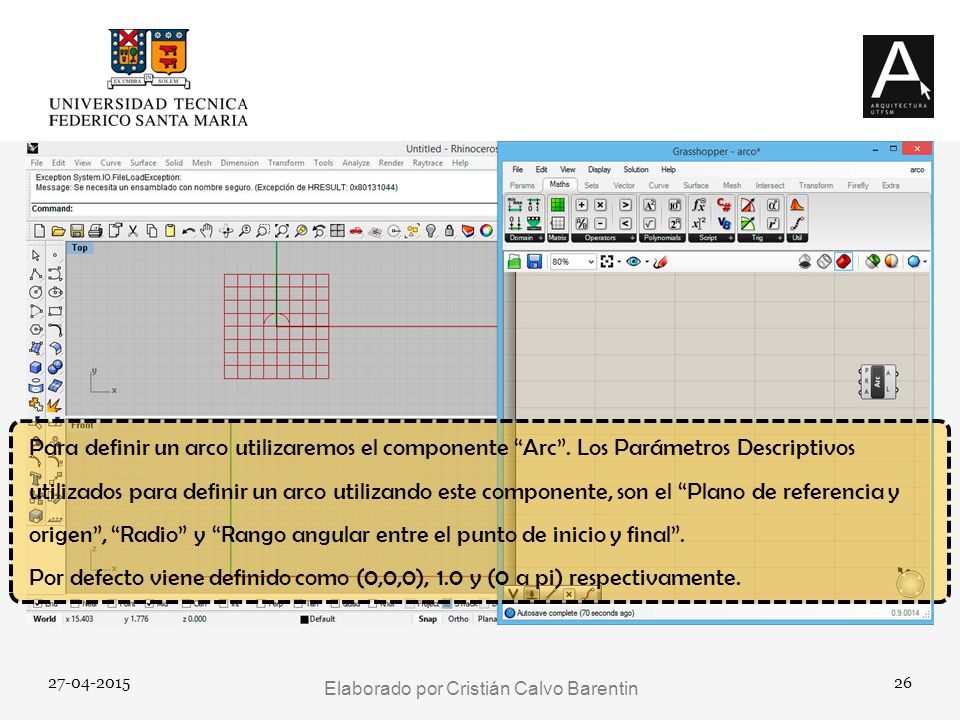
Task: Add the Multiplication (×) operator component
Action: click(x=601, y=205)
